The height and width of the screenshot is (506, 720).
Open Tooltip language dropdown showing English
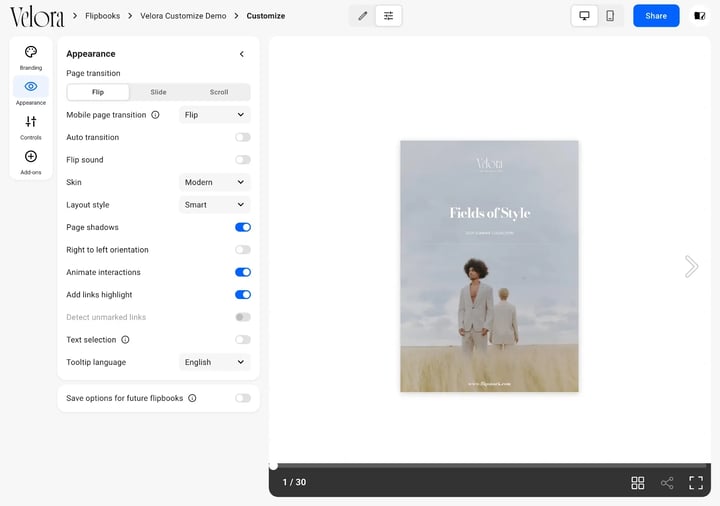pyautogui.click(x=214, y=362)
